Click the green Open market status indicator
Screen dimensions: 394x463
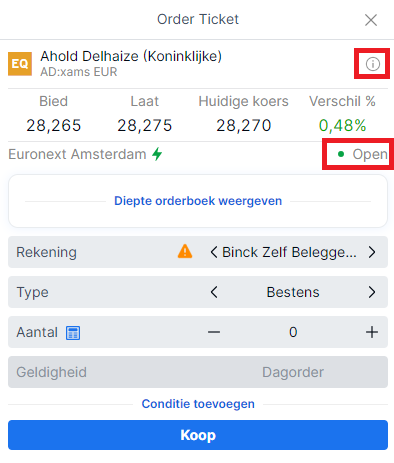(362, 154)
